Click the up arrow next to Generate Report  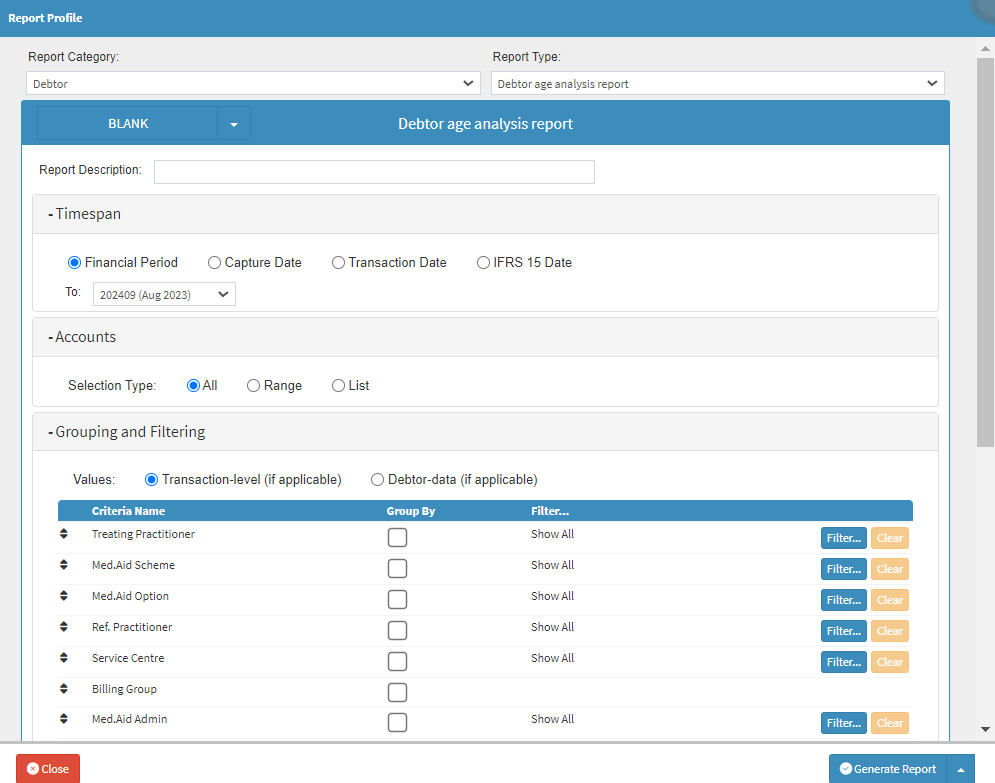point(960,769)
